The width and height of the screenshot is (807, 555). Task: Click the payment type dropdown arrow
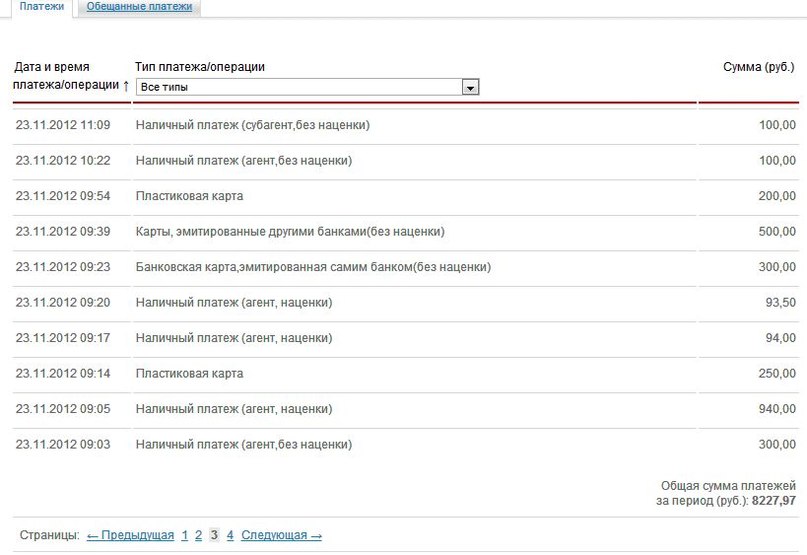470,88
